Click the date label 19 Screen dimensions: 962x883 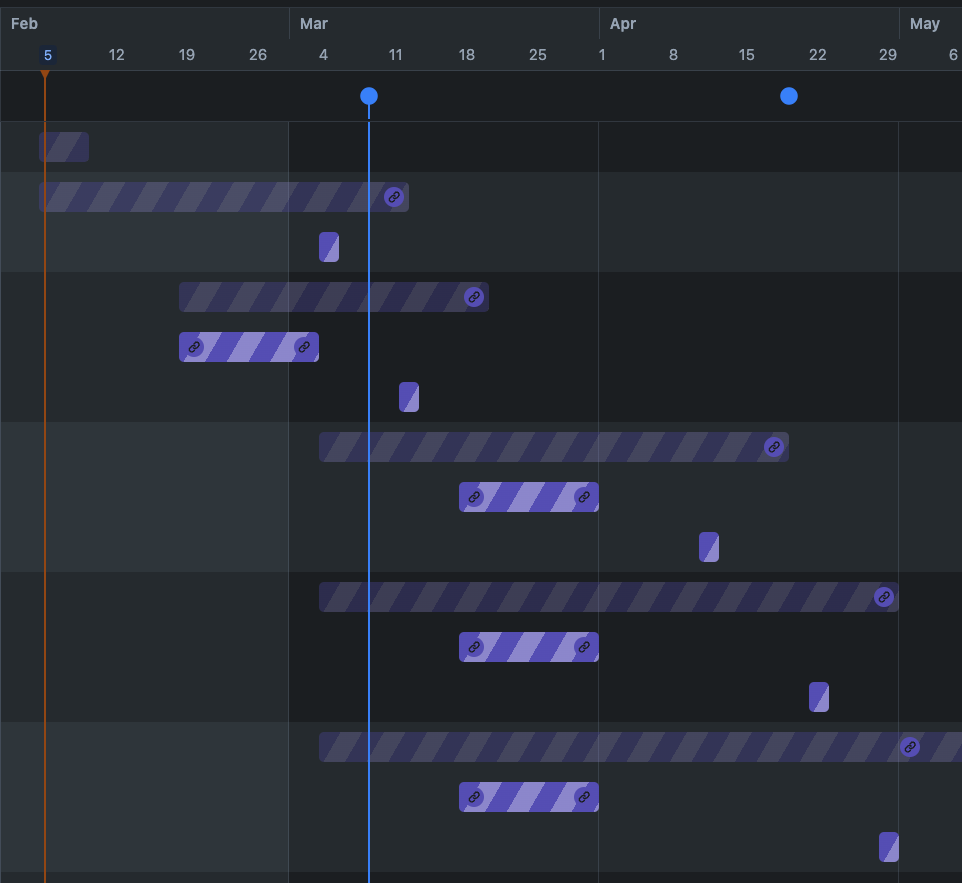tap(187, 55)
